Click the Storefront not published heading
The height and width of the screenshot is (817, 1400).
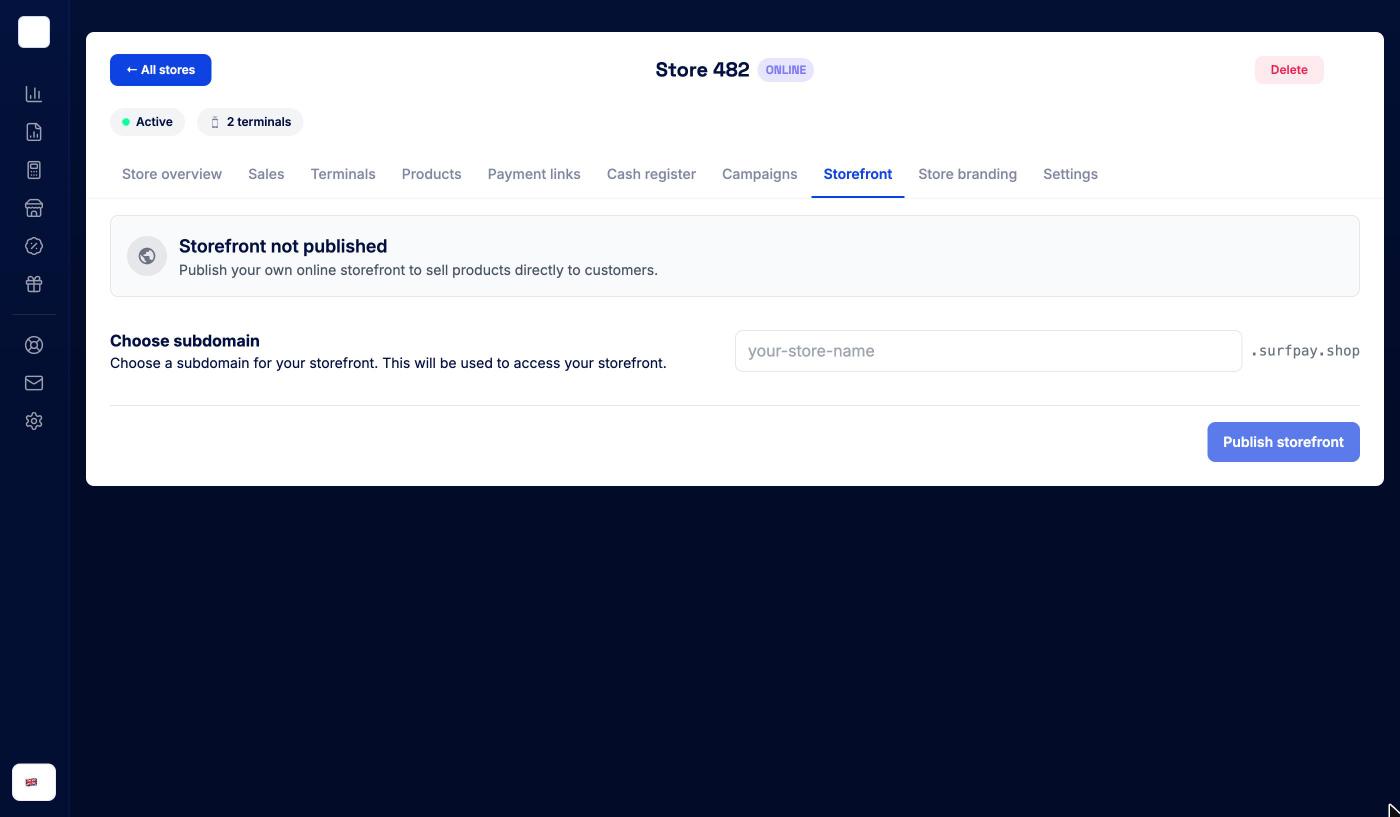tap(283, 246)
